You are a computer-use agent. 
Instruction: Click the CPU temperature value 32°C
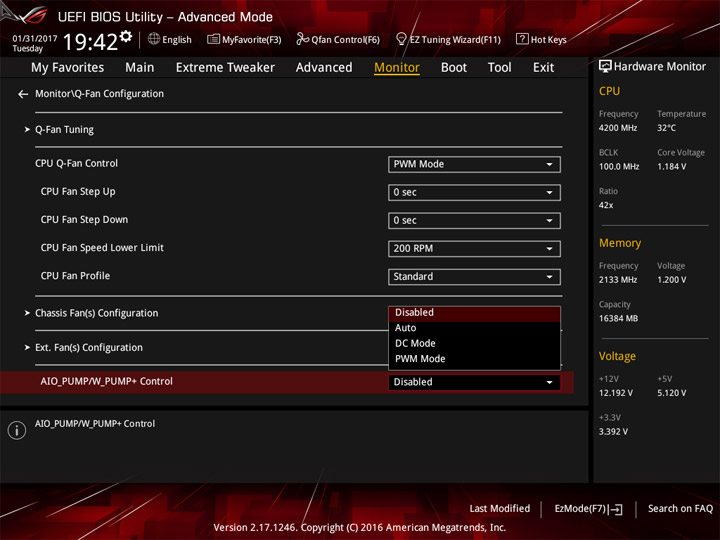point(666,128)
